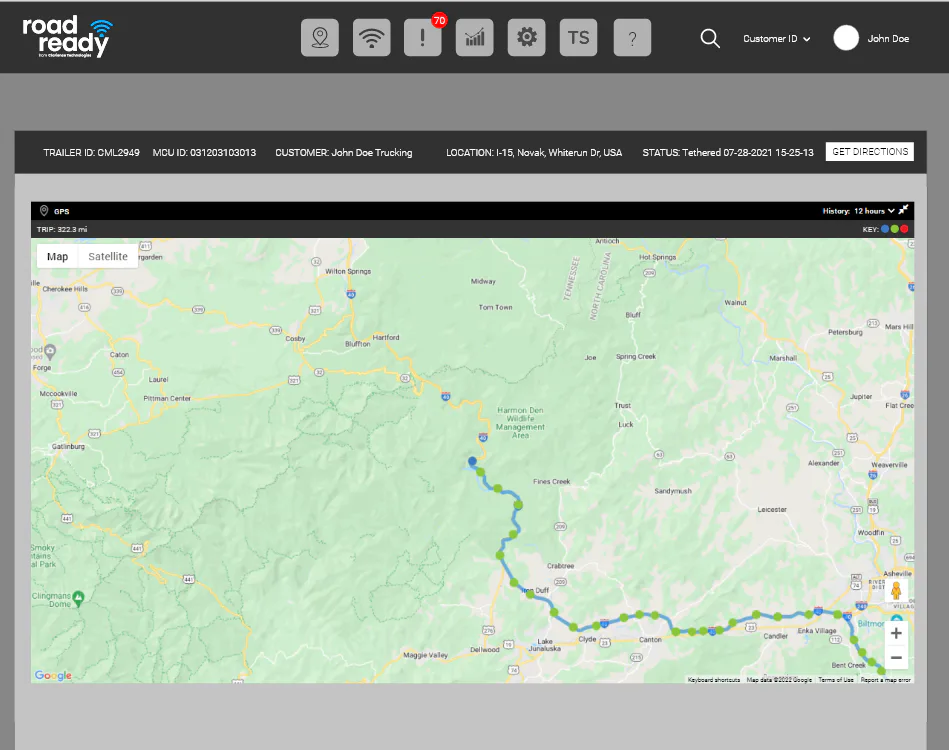Click the TRAILER ID: CML2949 text
949x750 pixels.
point(91,153)
